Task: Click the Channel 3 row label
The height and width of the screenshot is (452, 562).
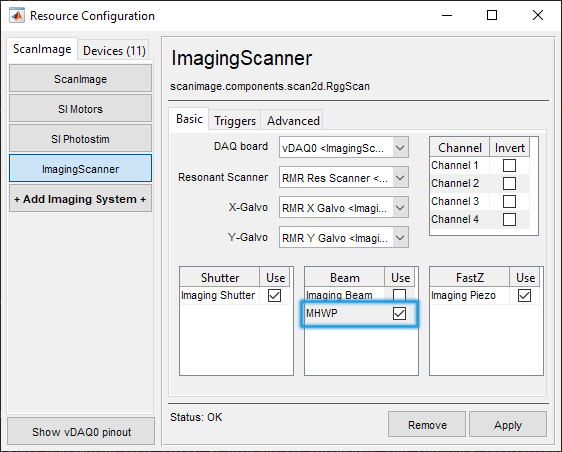Action: [454, 201]
